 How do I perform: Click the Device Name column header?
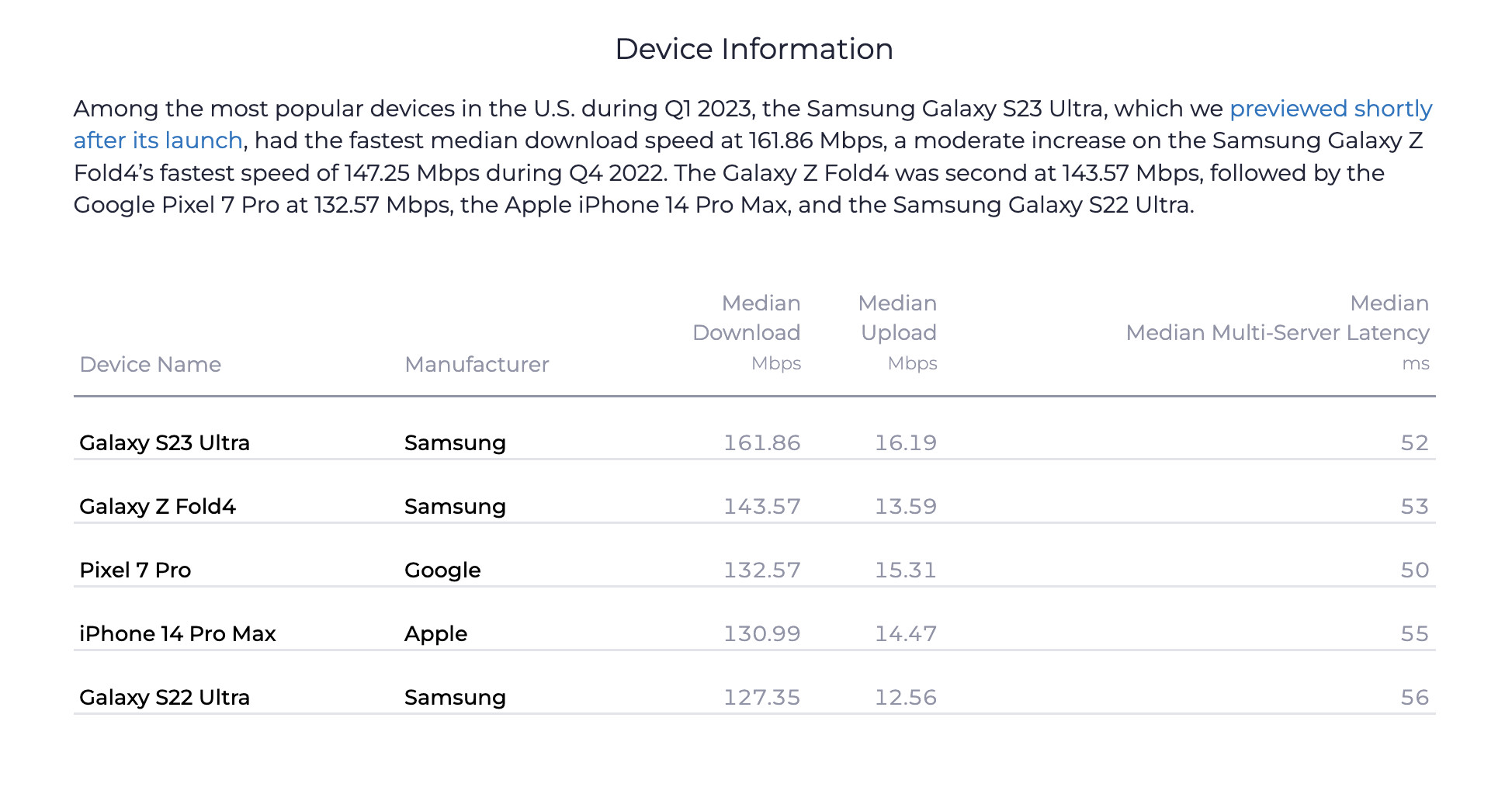(x=150, y=364)
